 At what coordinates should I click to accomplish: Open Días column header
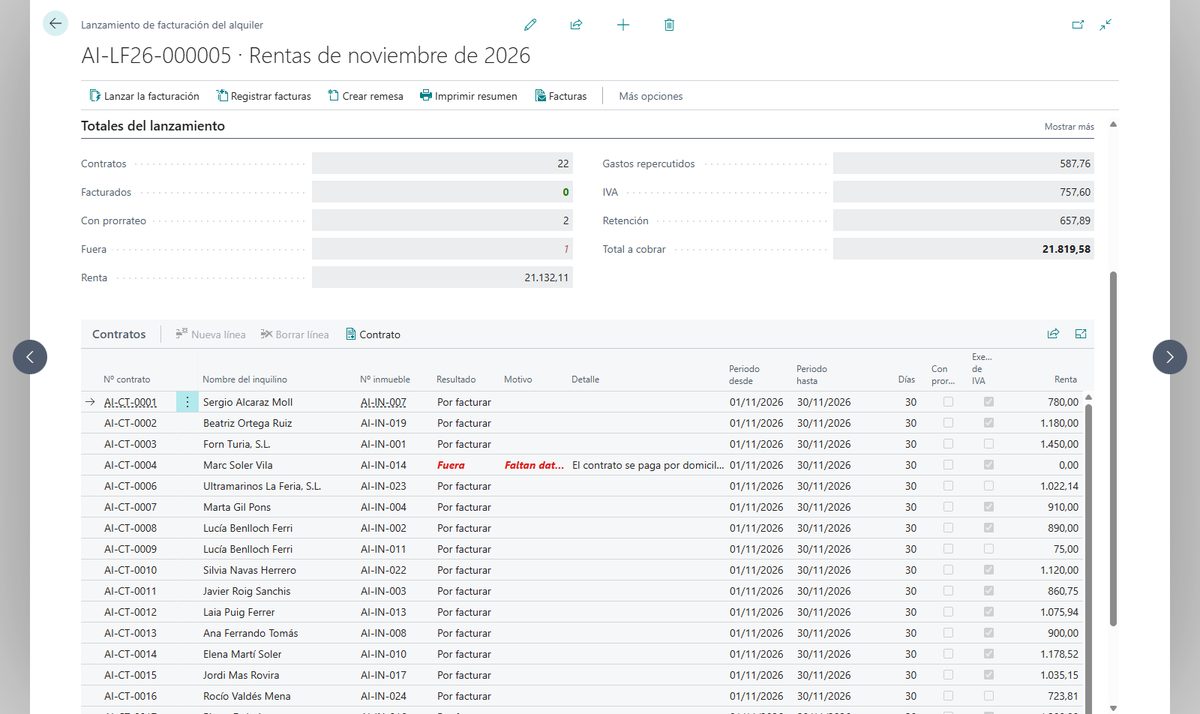click(906, 380)
